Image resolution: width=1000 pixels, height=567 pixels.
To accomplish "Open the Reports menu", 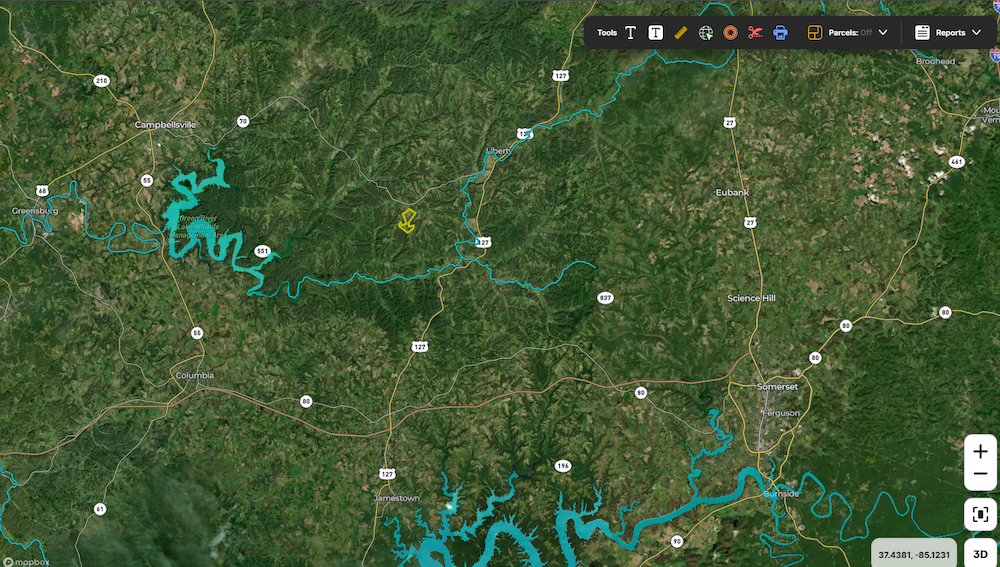I will click(950, 33).
